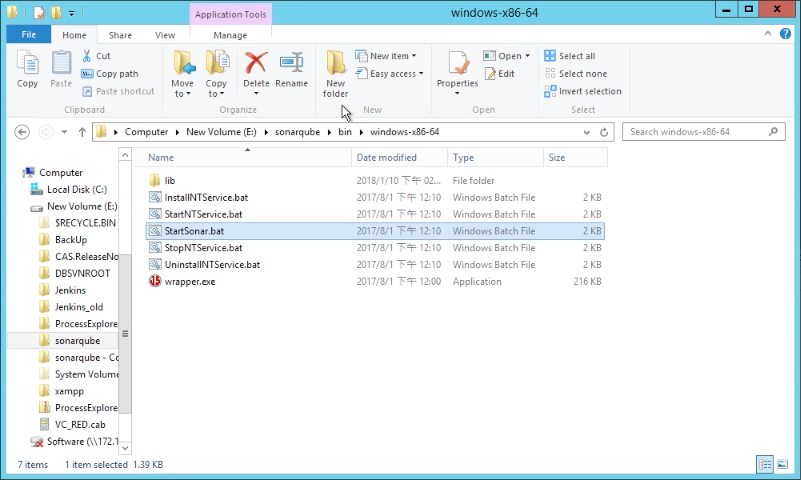Switch to the Manage tab
The height and width of the screenshot is (480, 801).
click(x=230, y=35)
